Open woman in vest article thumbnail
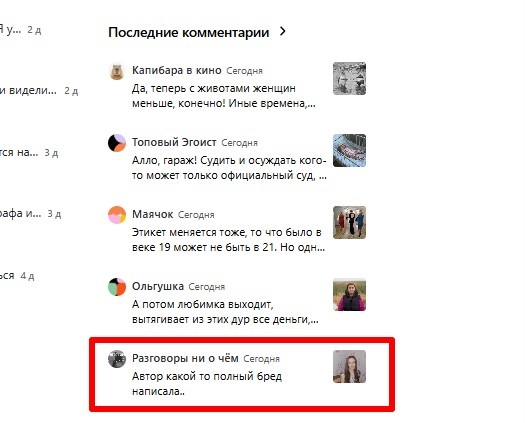 point(349,295)
